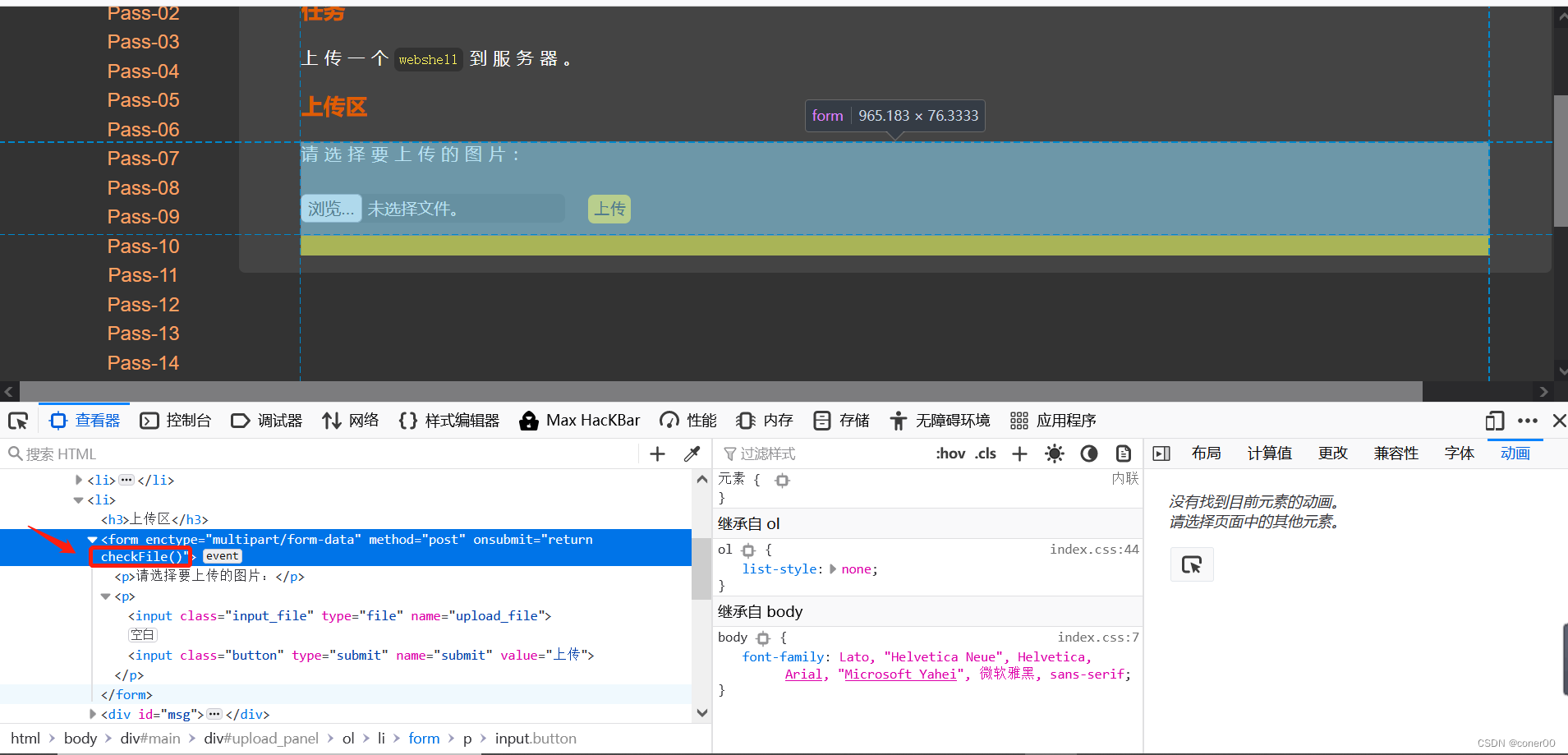Toggle light color scheme simulation sun icon

1055,453
